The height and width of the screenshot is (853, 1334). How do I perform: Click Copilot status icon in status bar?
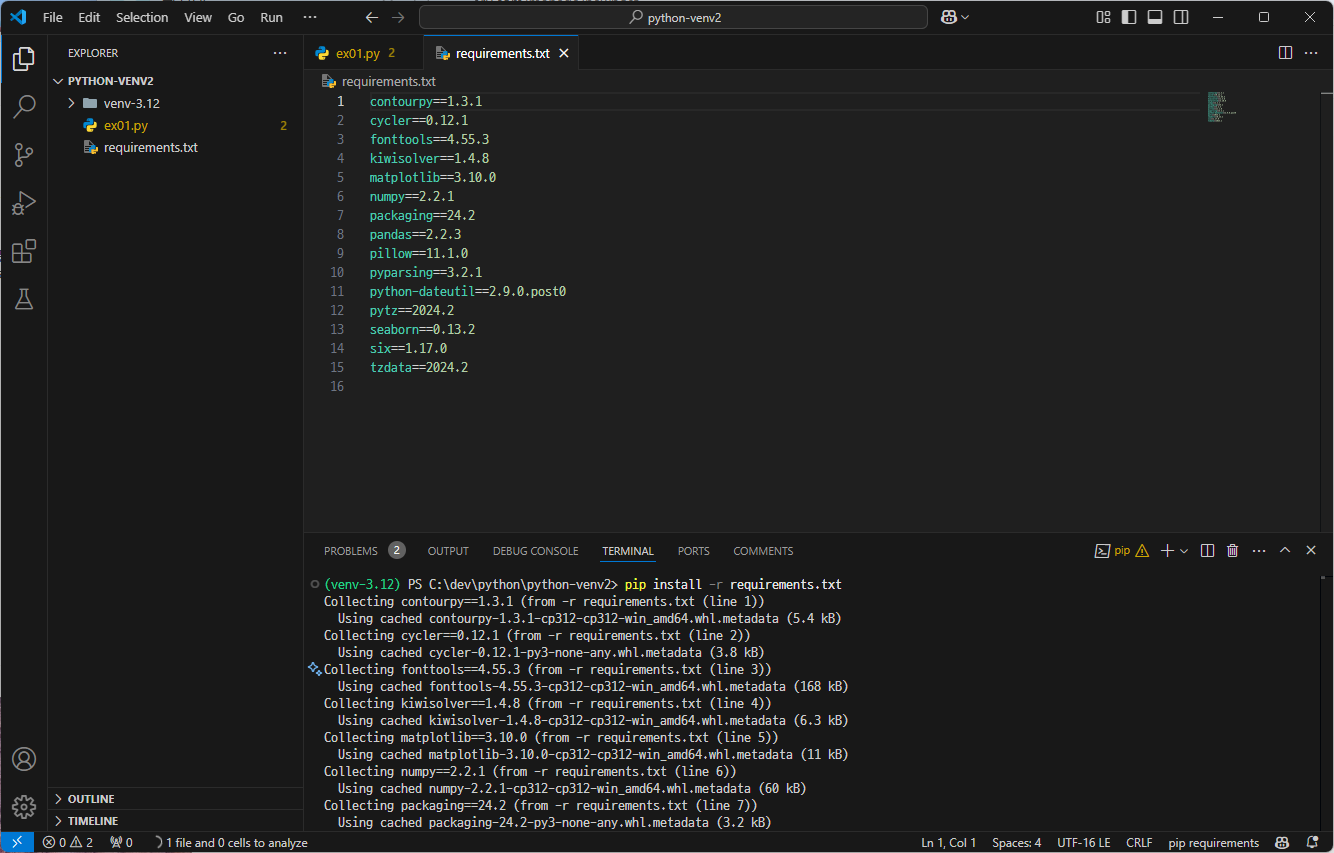[1282, 843]
